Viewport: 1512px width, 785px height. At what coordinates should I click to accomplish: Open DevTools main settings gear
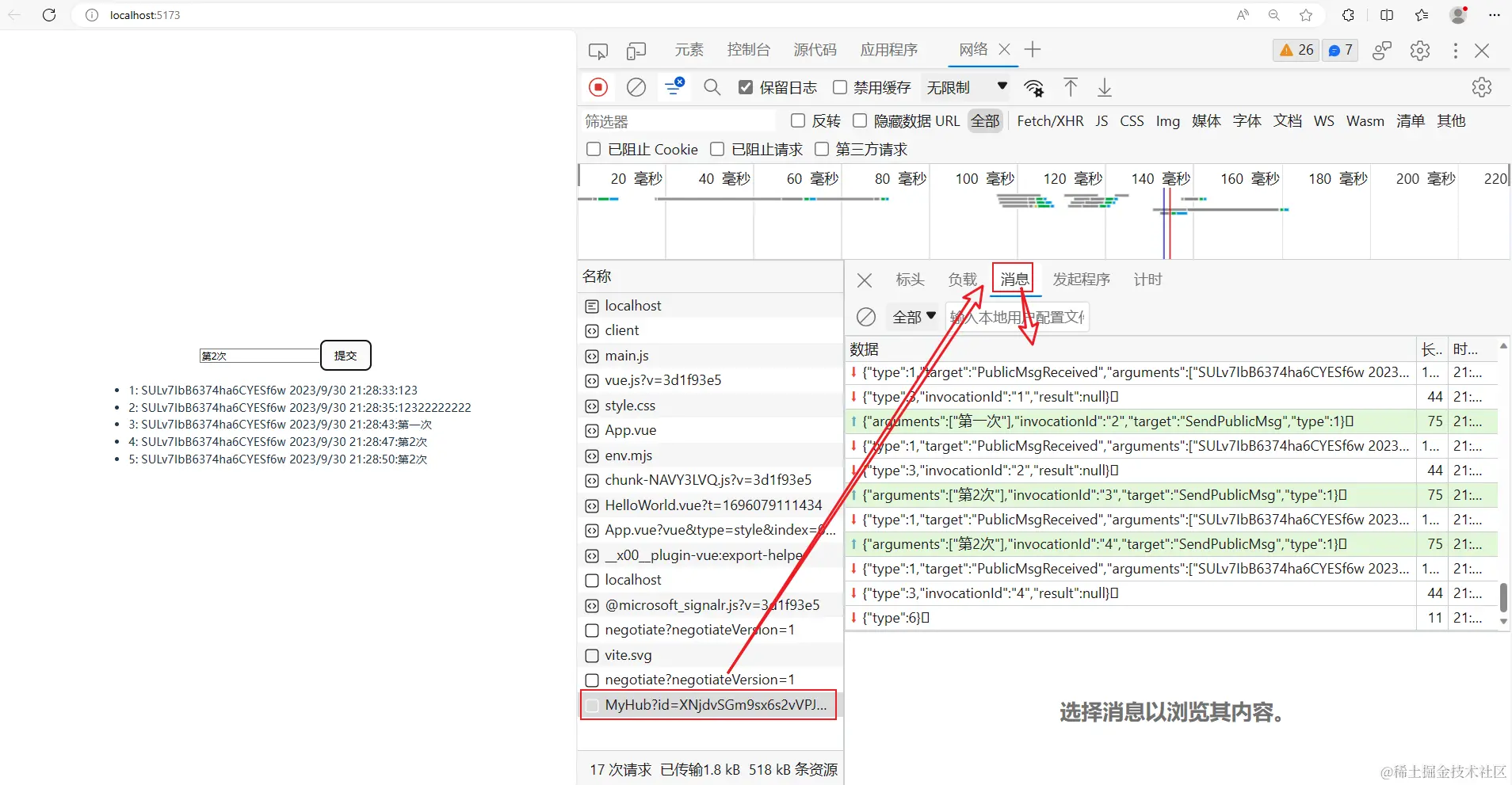point(1420,51)
